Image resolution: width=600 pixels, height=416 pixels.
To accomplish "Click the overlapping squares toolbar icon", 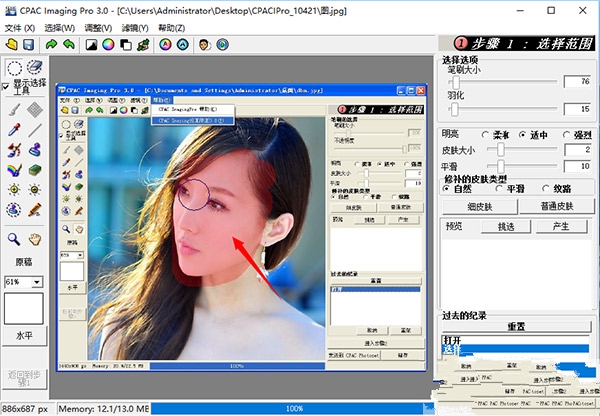I will point(126,45).
